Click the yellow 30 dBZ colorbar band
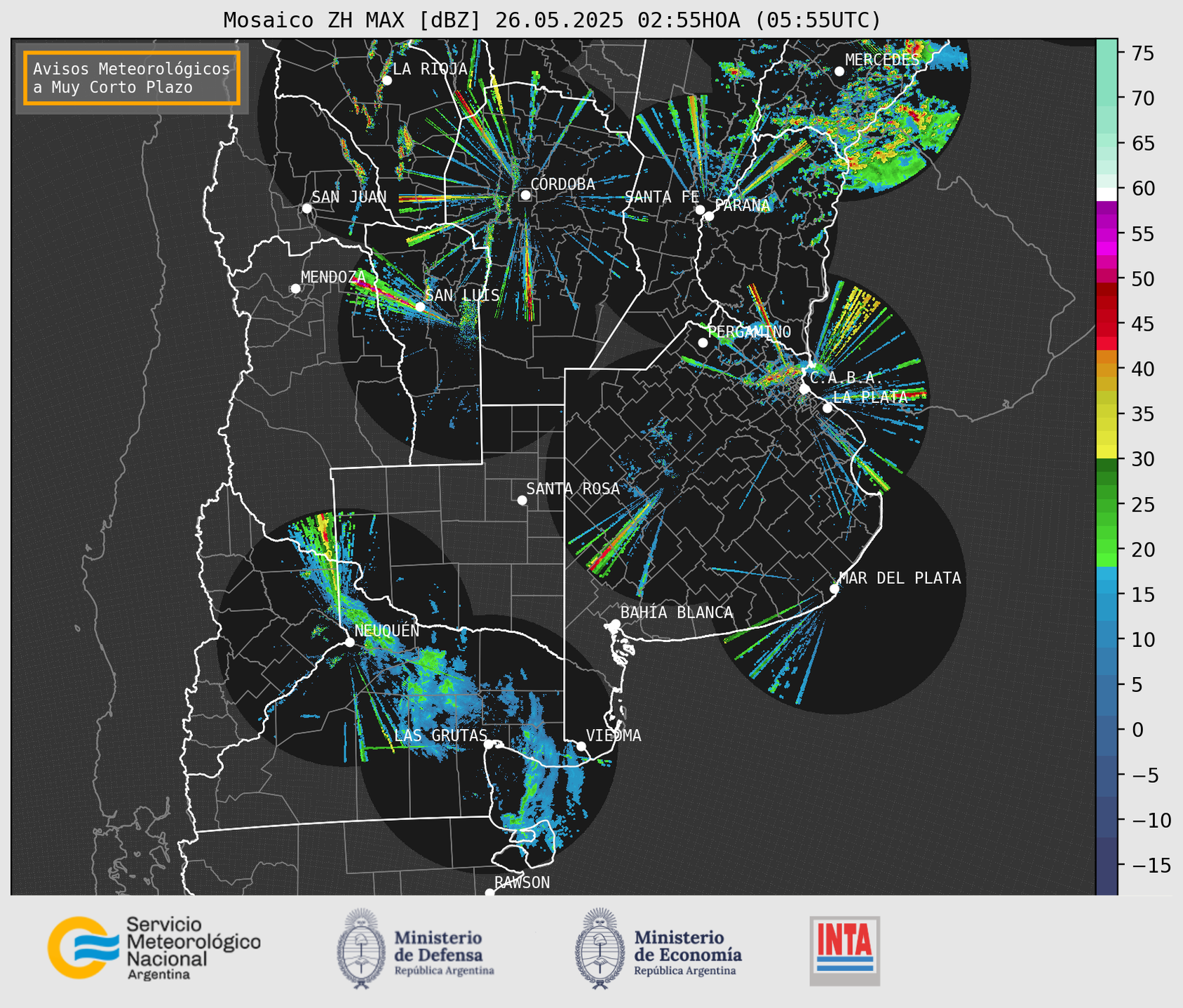Viewport: 1183px width, 1008px height. tap(1107, 452)
